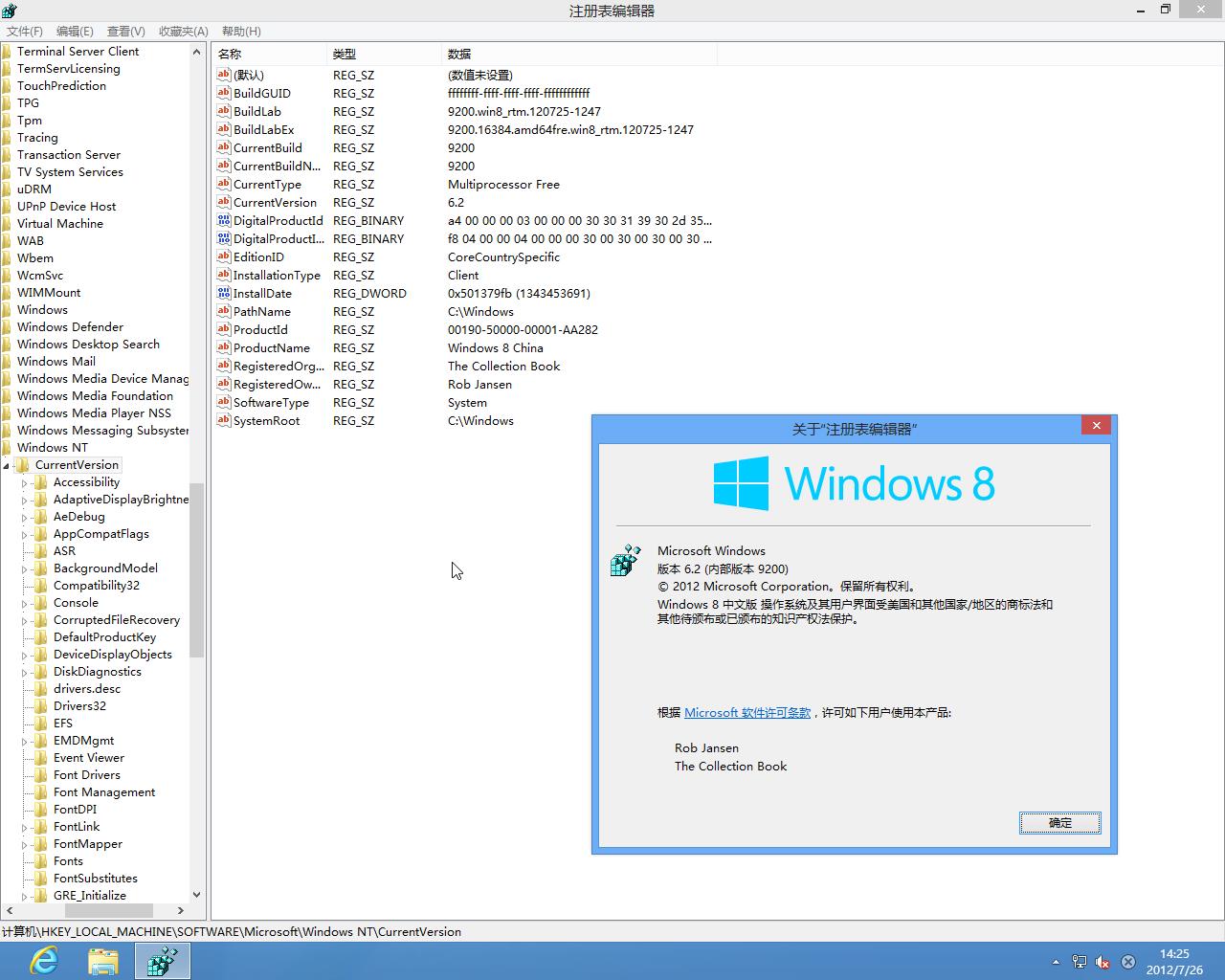1225x980 pixels.
Task: Click the network tray icon
Action: click(1080, 962)
